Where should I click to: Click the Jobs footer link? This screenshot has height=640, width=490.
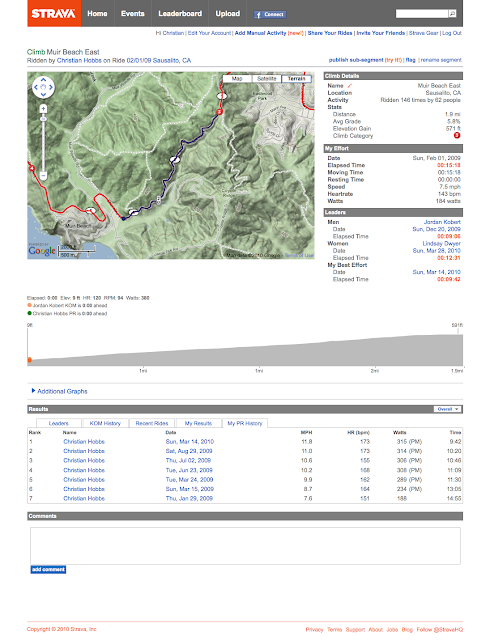coord(392,630)
